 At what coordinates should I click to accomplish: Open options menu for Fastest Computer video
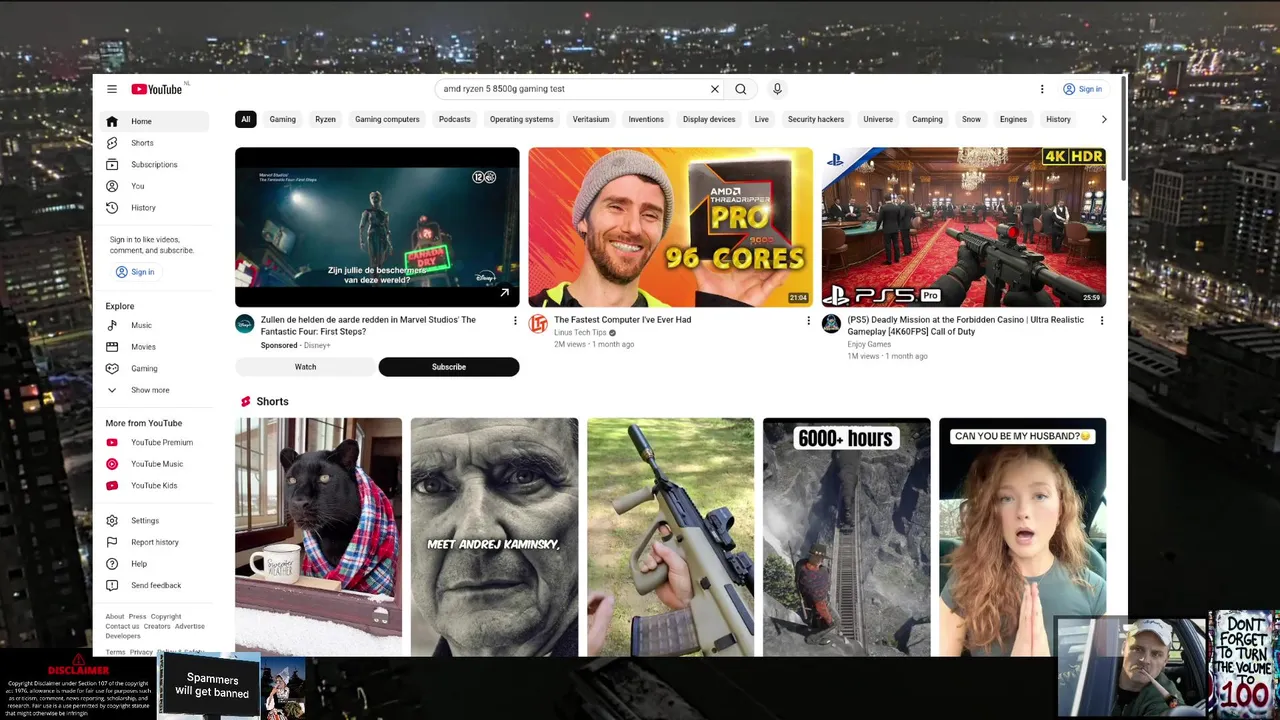click(808, 321)
